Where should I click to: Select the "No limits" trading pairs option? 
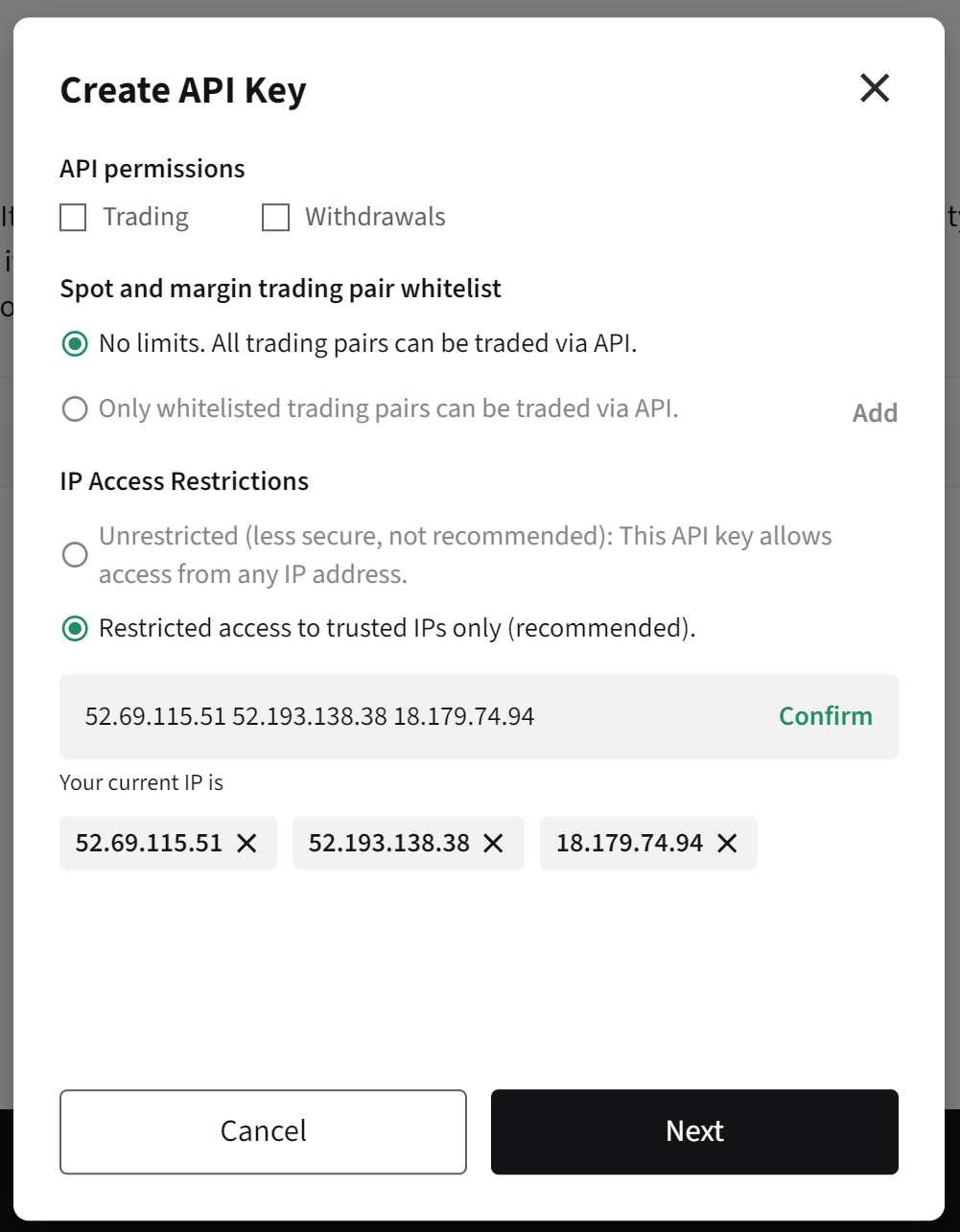click(75, 343)
